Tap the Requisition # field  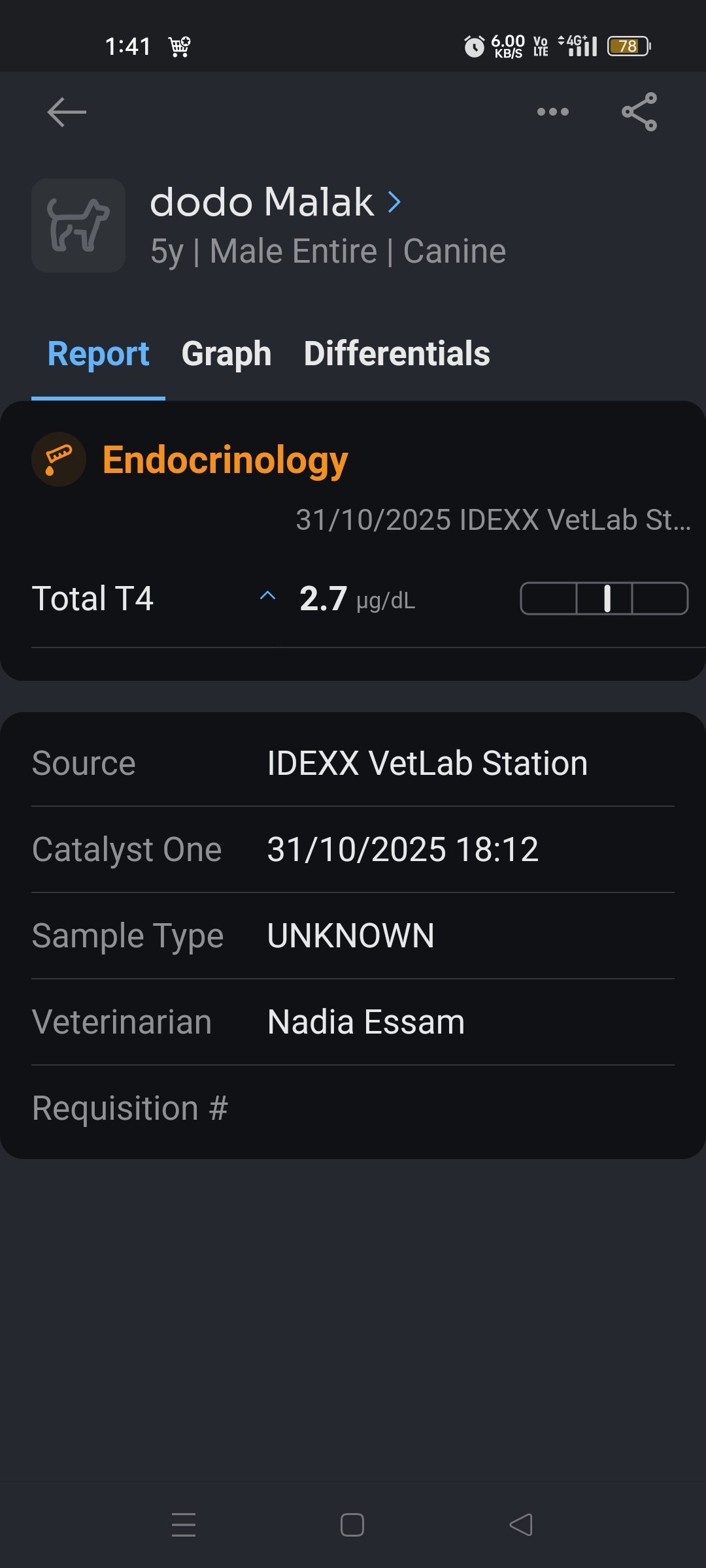[353, 1108]
